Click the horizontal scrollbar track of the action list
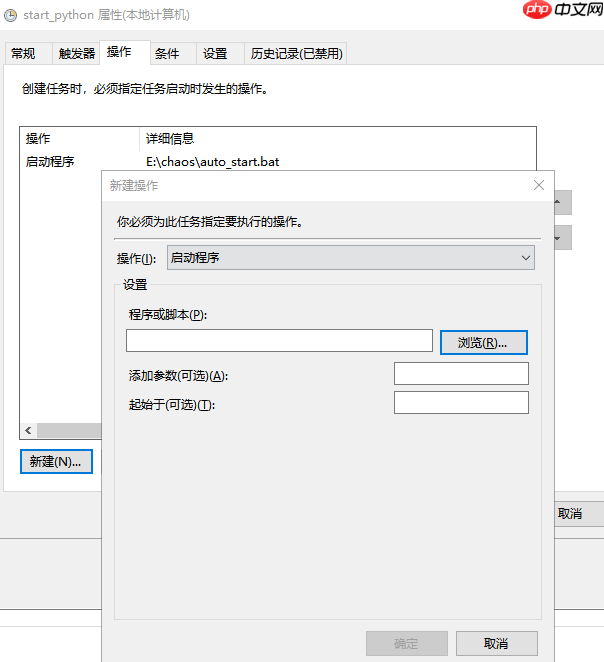 [69, 431]
